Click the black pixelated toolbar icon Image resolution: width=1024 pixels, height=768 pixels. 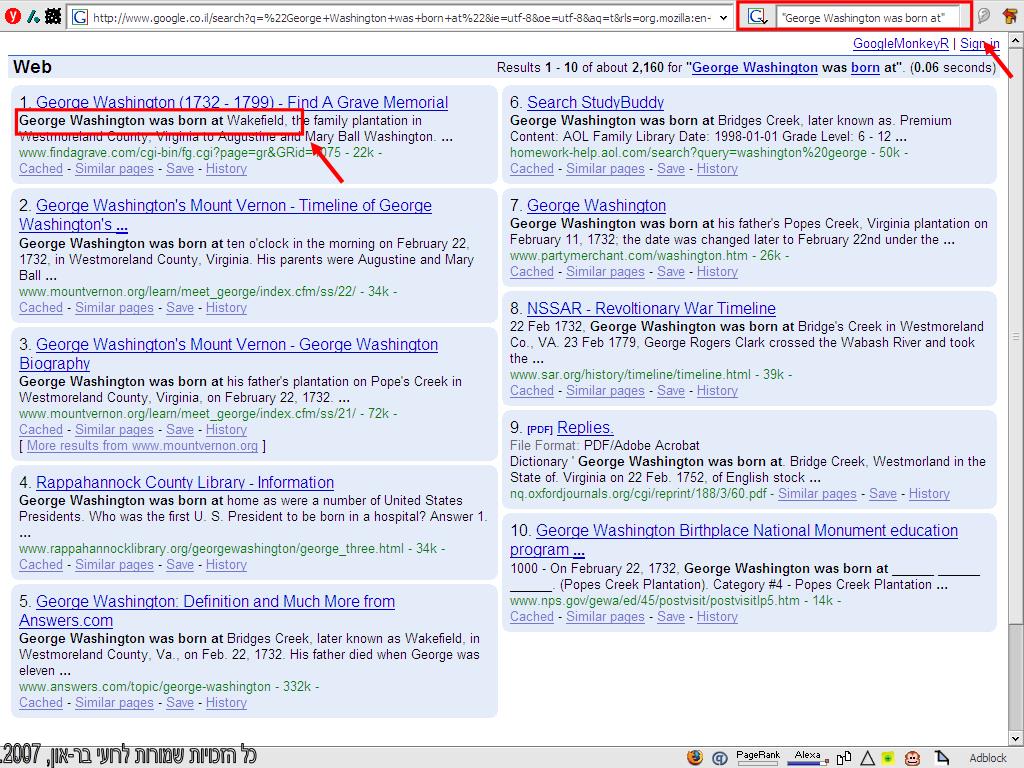point(53,16)
